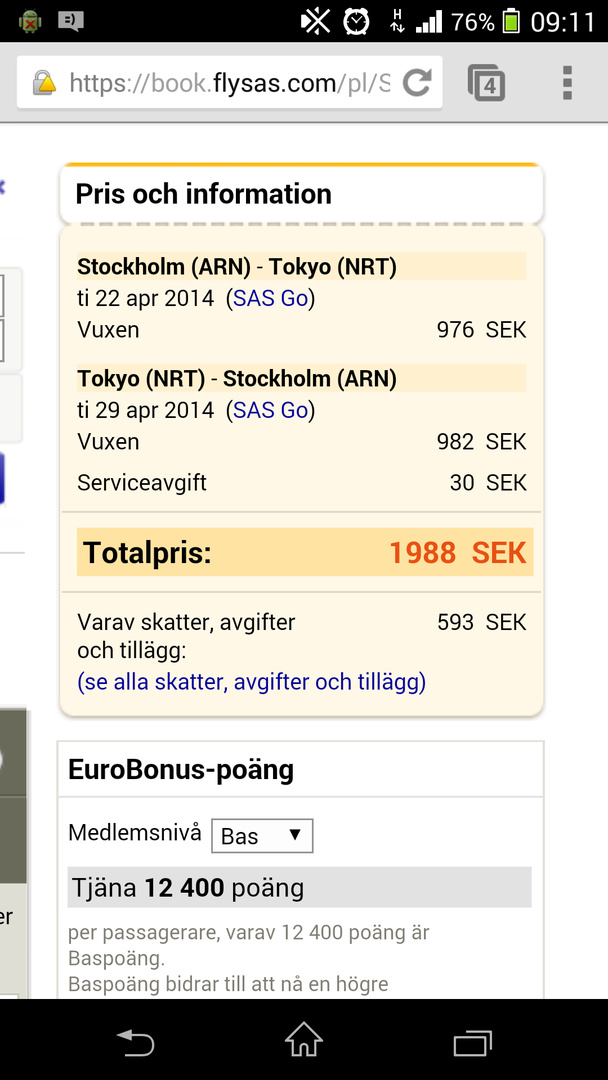The width and height of the screenshot is (608, 1080).
Task: Tap the battery status icon
Action: click(x=511, y=21)
